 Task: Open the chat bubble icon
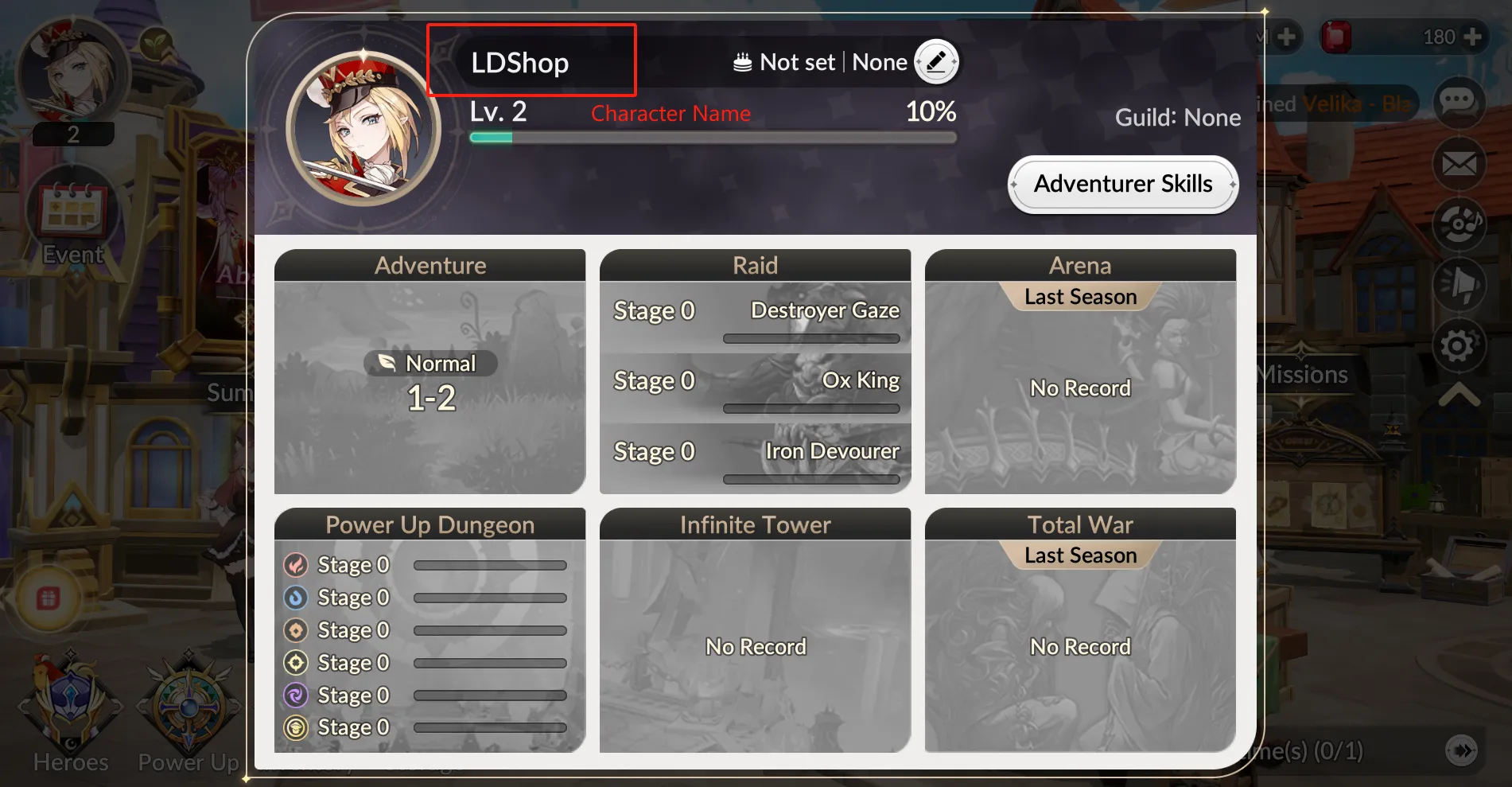(x=1459, y=102)
